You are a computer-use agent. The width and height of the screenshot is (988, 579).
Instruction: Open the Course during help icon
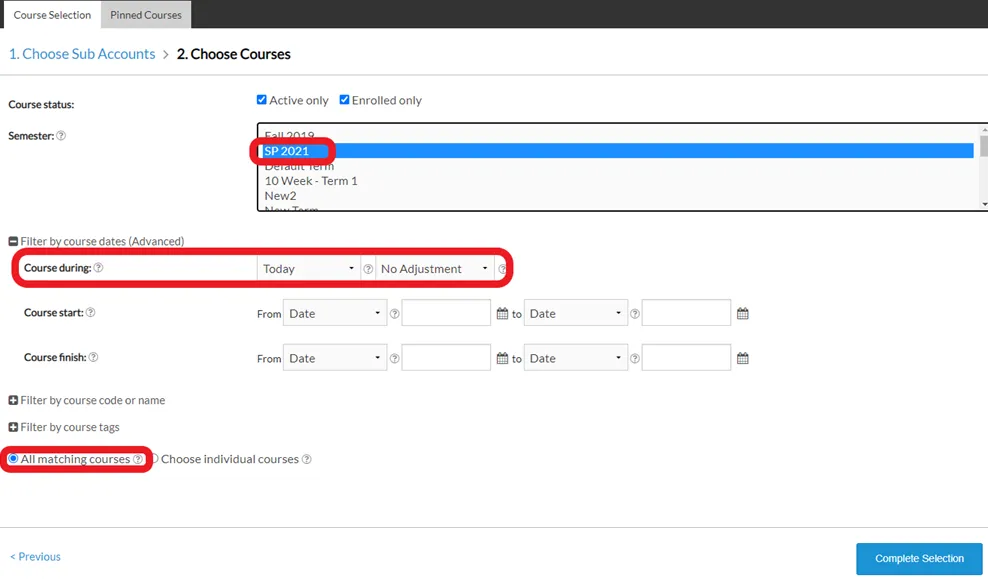point(98,268)
